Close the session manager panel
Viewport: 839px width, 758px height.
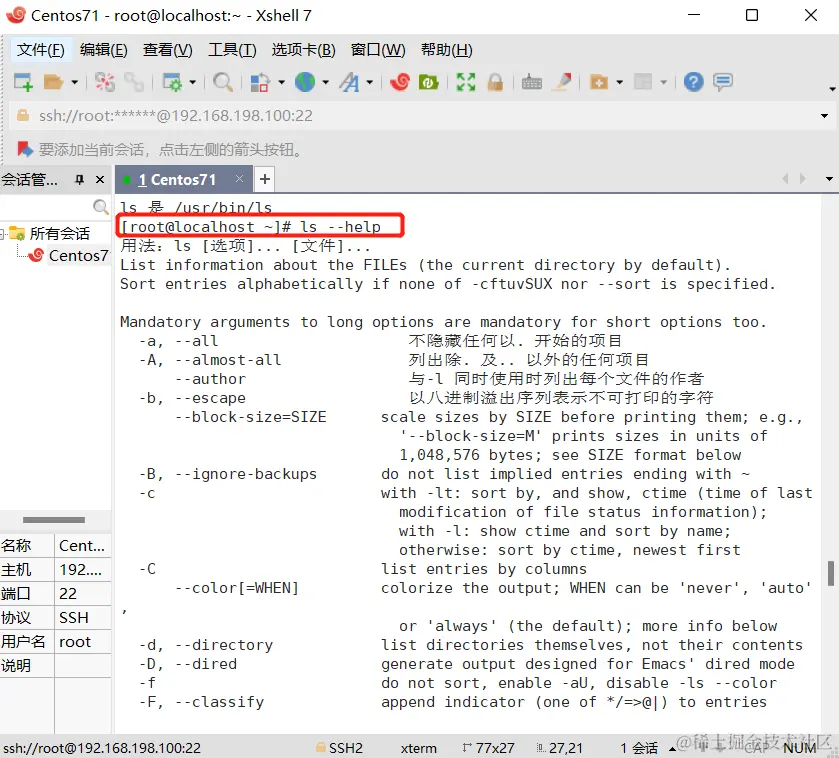click(100, 180)
